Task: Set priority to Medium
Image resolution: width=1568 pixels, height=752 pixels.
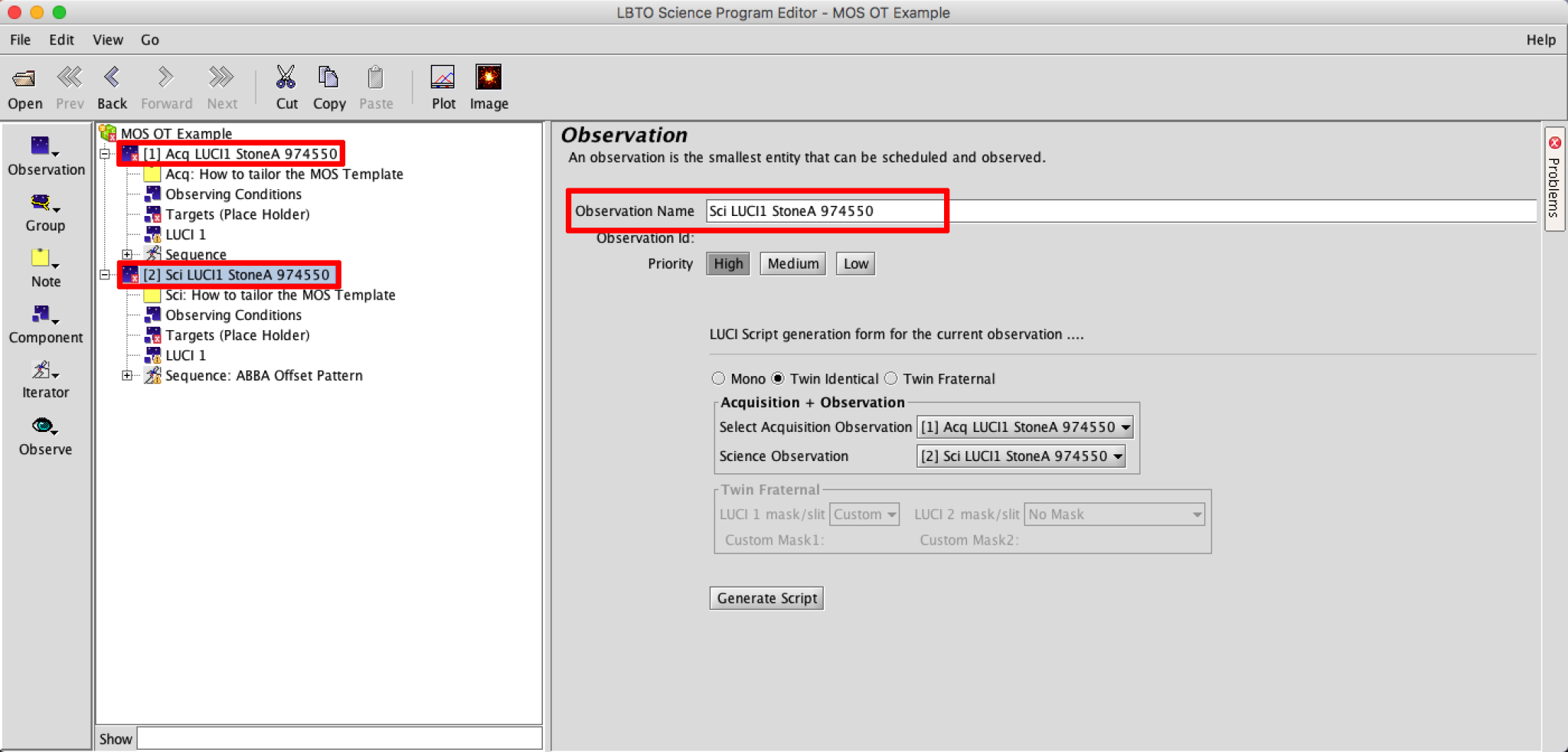Action: point(792,264)
